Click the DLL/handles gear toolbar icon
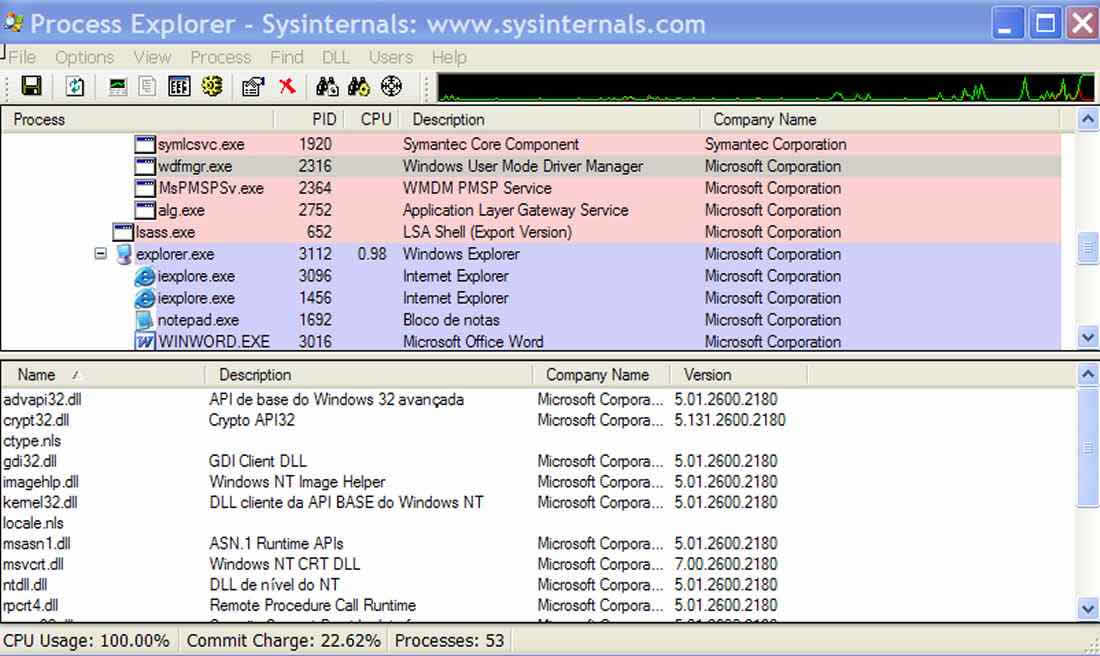Viewport: 1100px width, 656px height. coord(212,86)
